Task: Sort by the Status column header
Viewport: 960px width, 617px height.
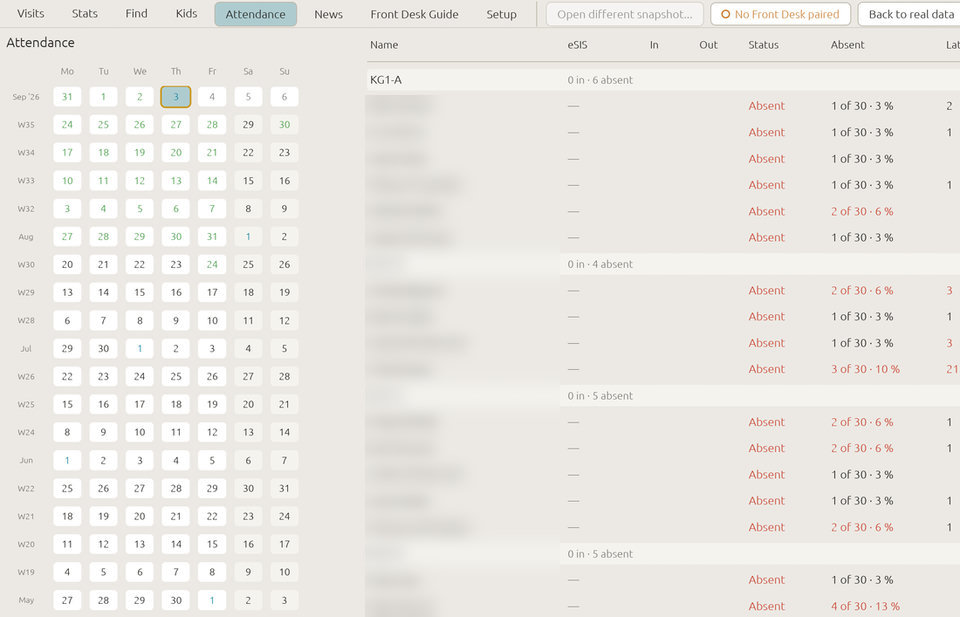Action: coord(763,45)
